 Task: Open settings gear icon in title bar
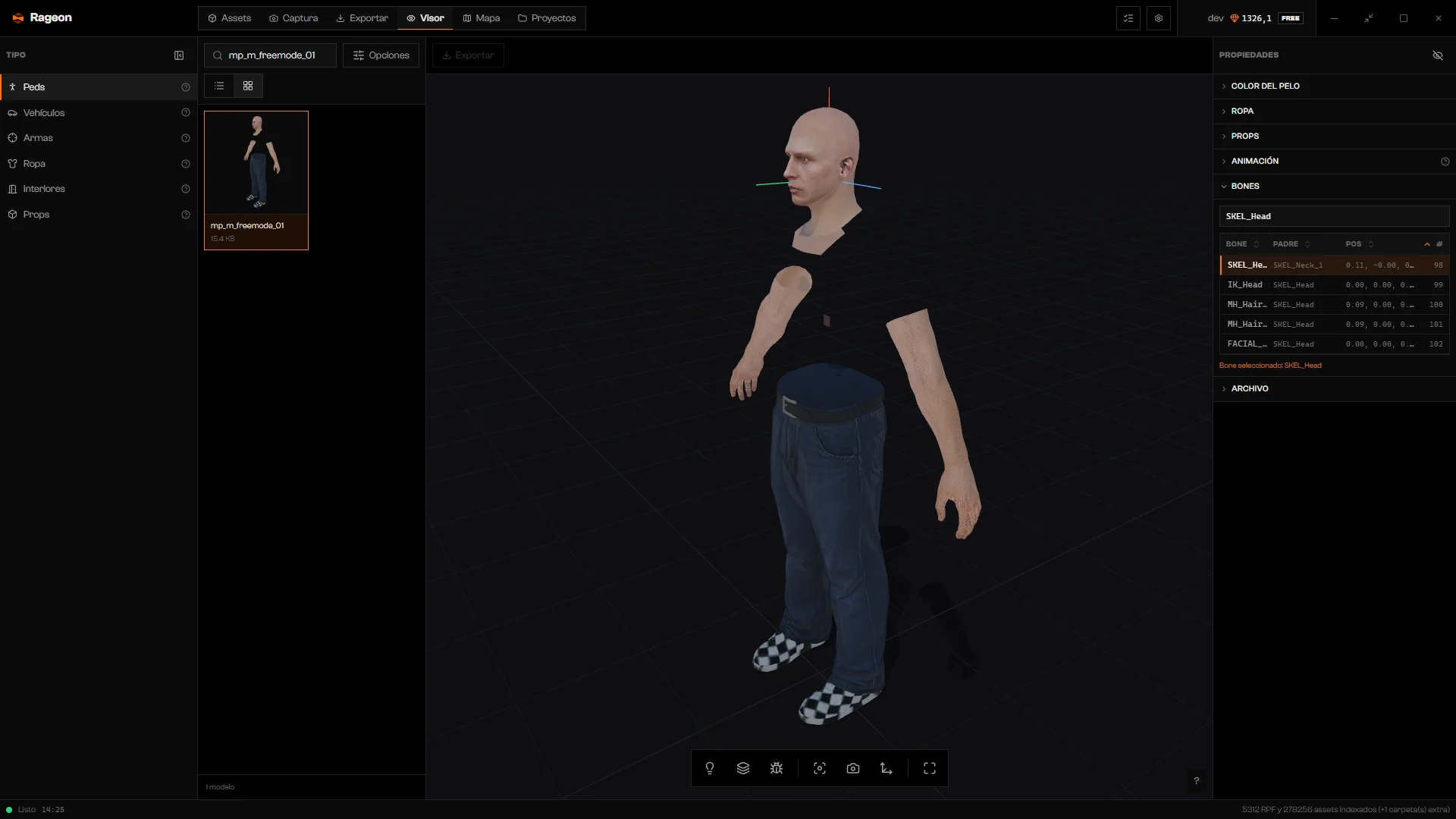point(1159,18)
